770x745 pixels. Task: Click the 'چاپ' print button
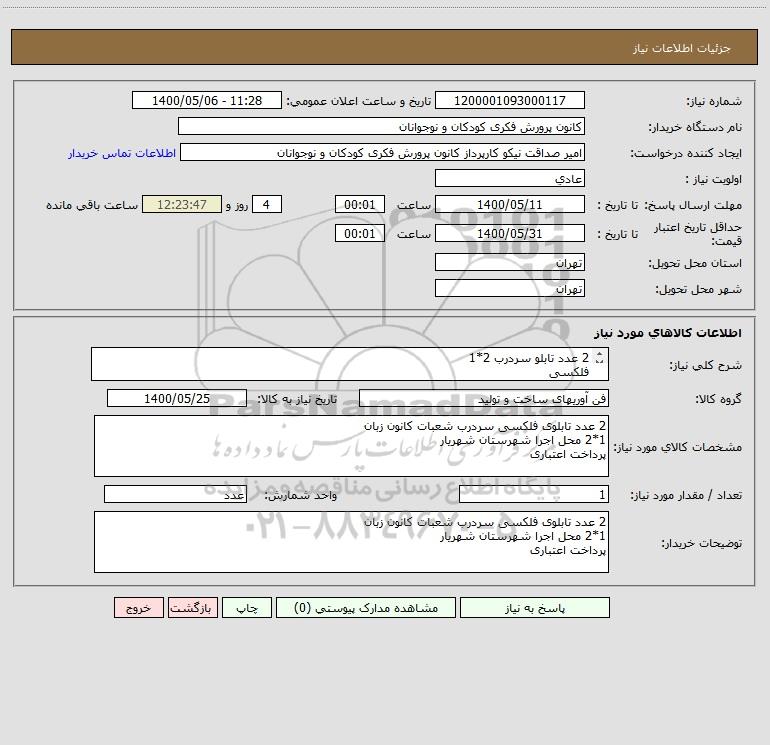coord(247,608)
